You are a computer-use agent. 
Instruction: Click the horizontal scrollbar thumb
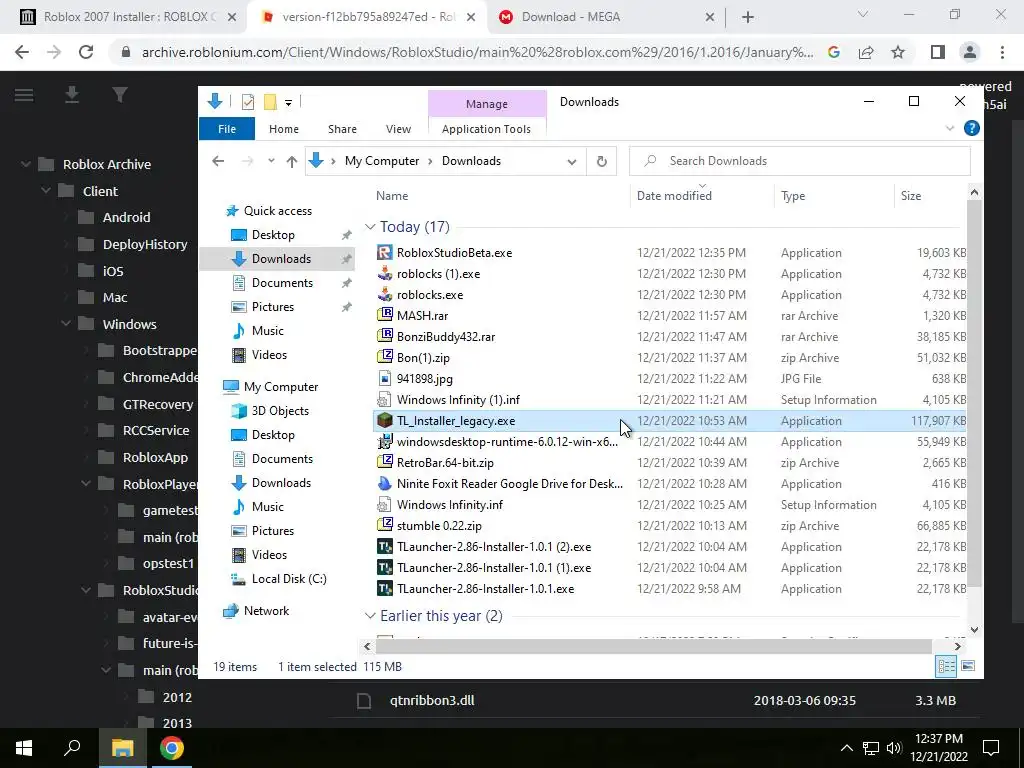[654, 646]
